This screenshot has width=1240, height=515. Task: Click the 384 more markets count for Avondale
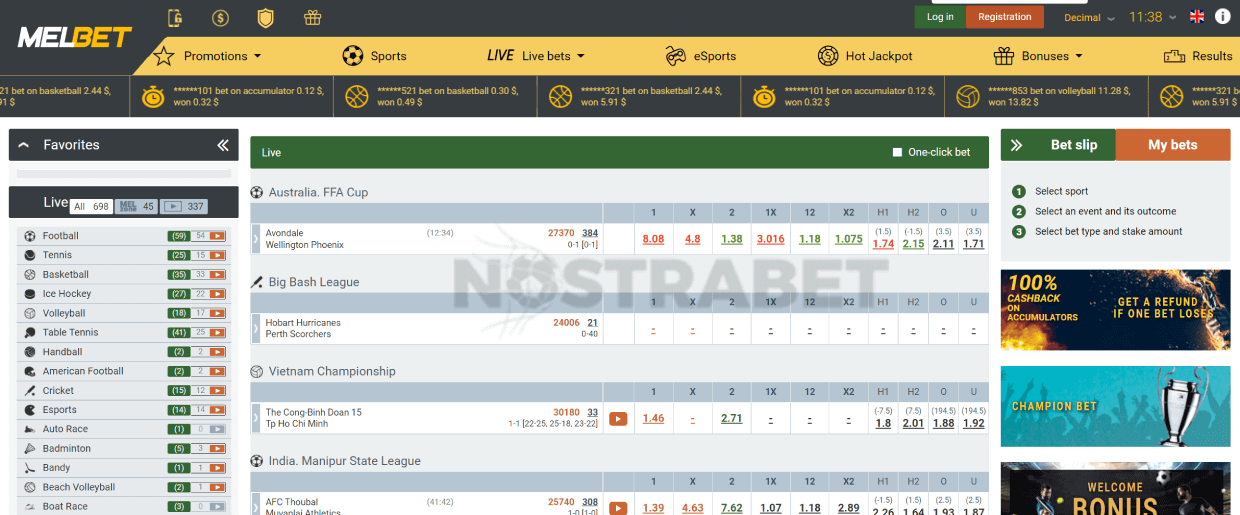pyautogui.click(x=590, y=233)
